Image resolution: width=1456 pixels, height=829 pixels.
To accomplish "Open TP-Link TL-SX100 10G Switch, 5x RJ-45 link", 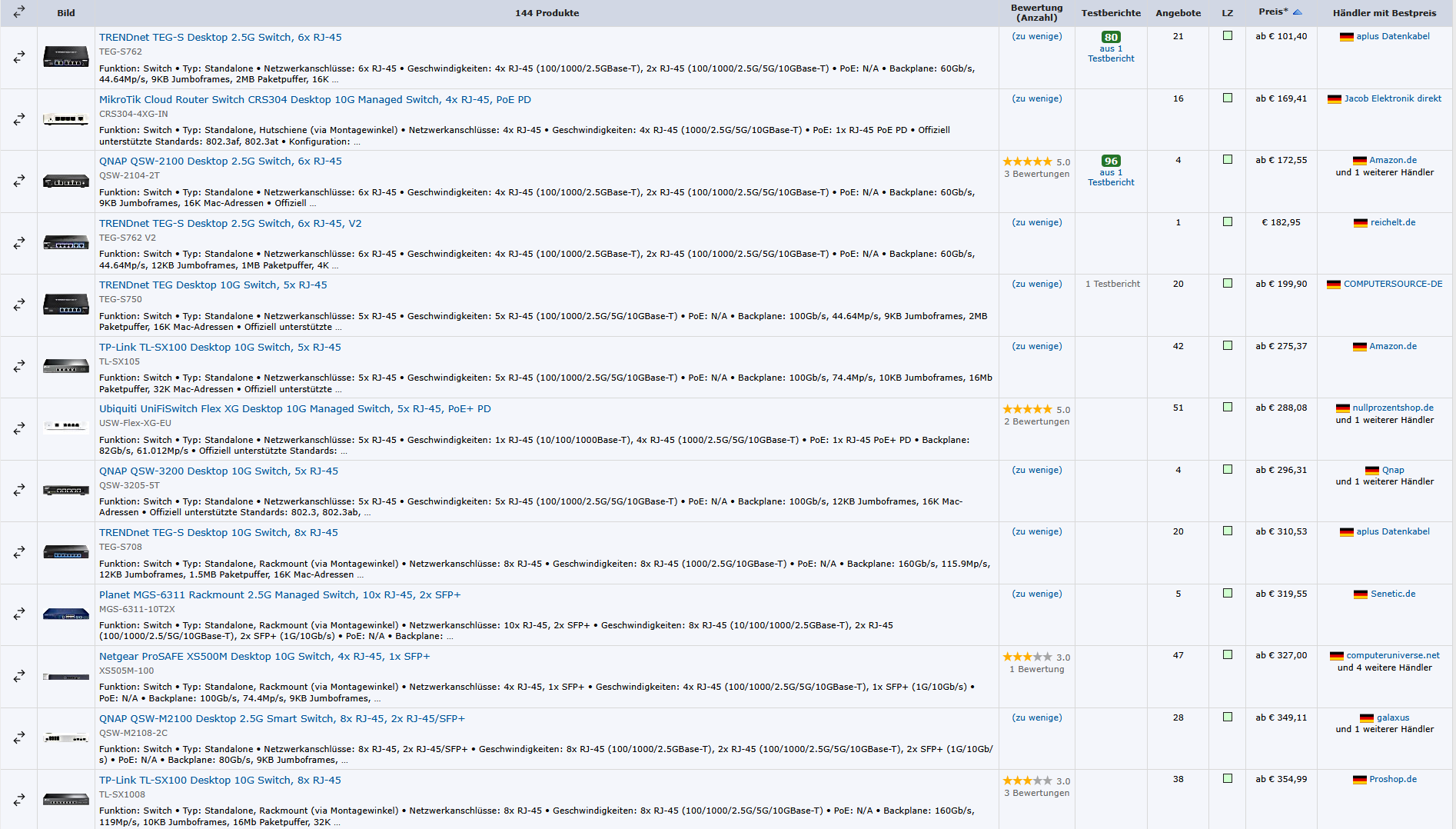I will 220,347.
